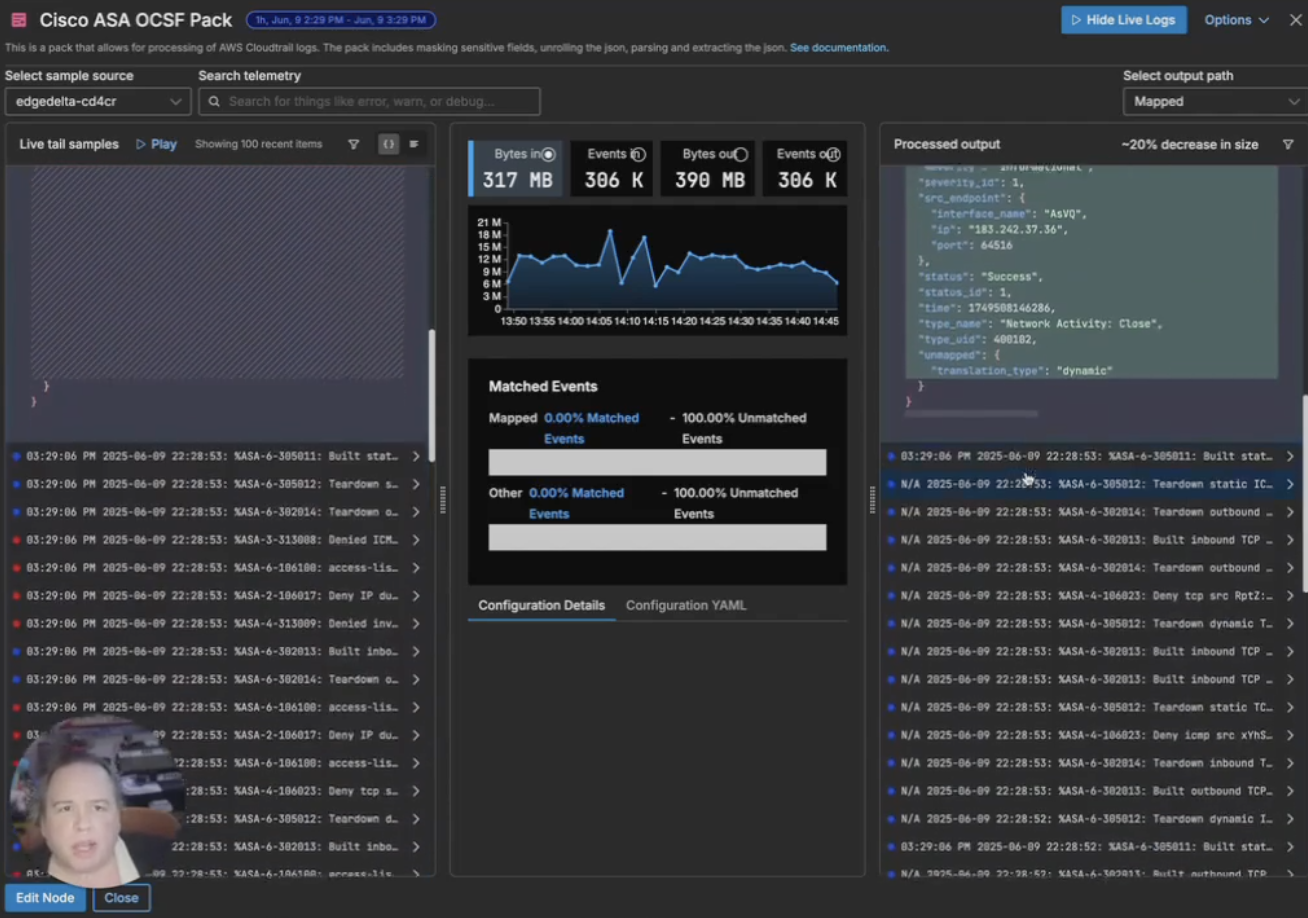Expand the first Processed output log chevron

[1290, 455]
